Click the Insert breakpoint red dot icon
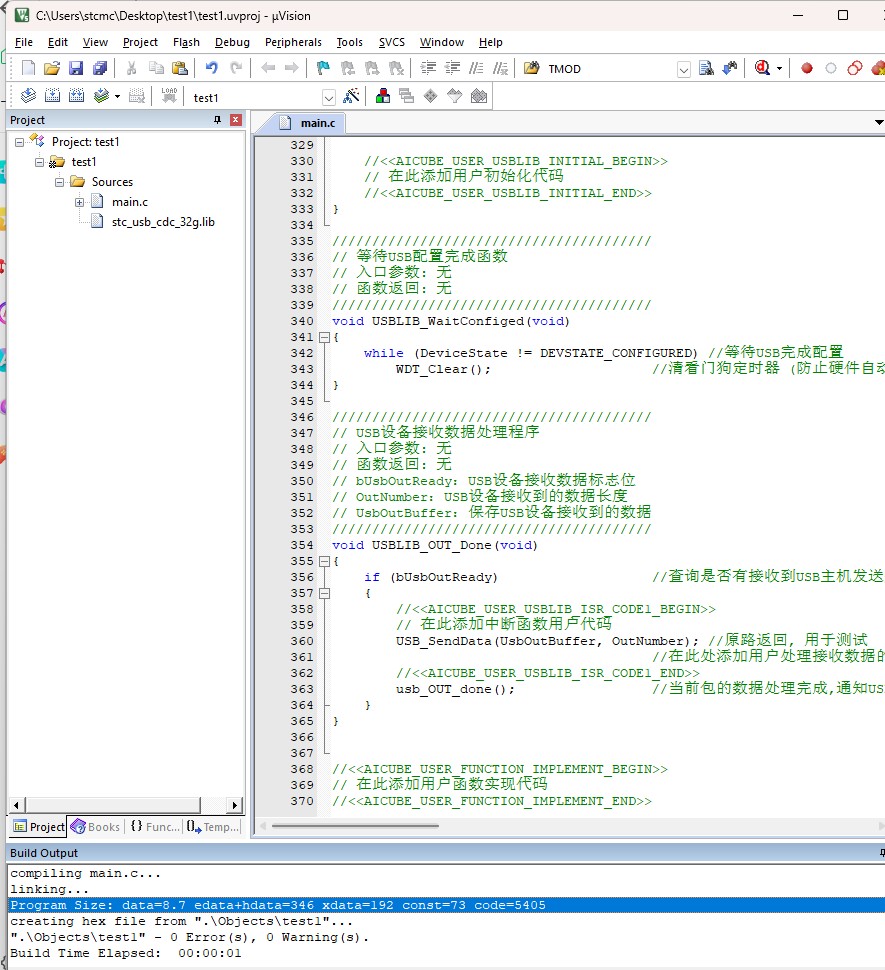Viewport: 885px width, 970px height. 806,68
